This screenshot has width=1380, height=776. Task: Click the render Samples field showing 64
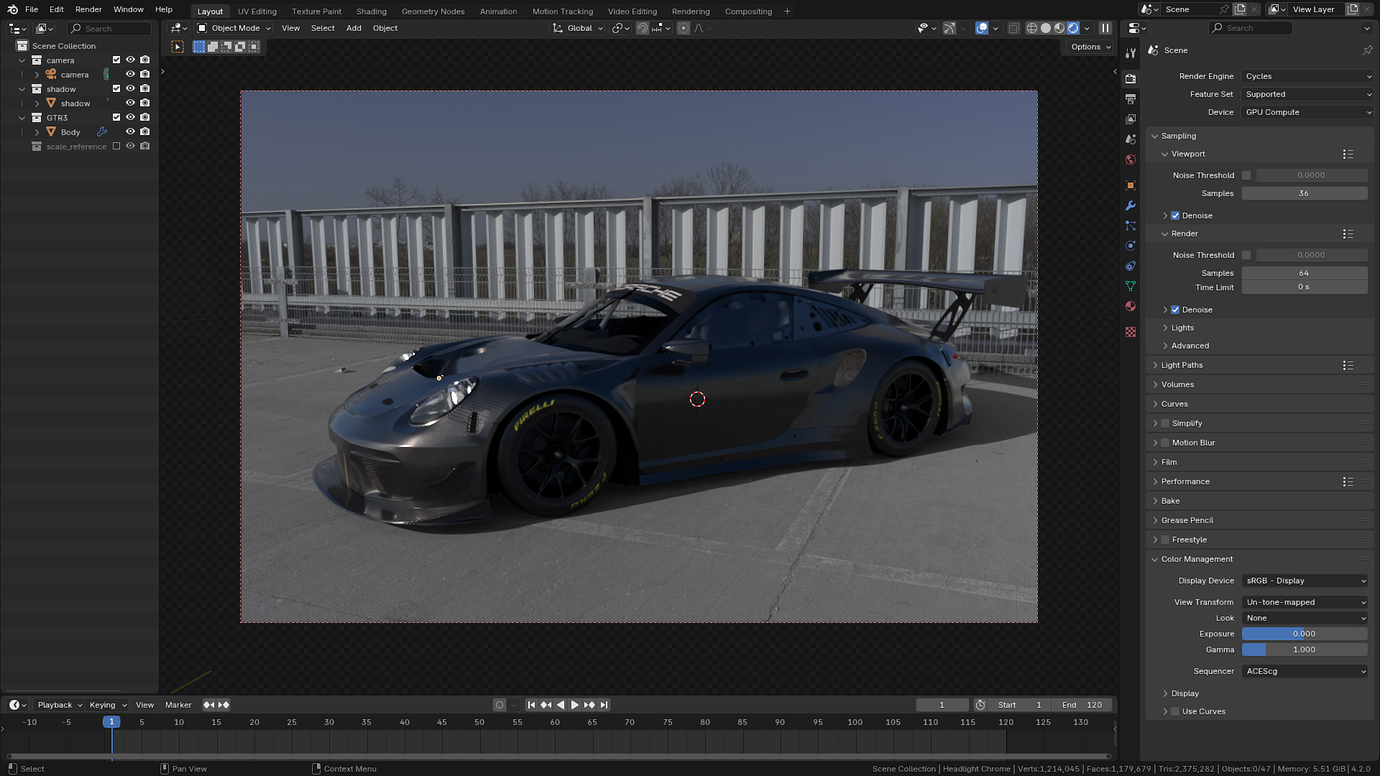1304,273
